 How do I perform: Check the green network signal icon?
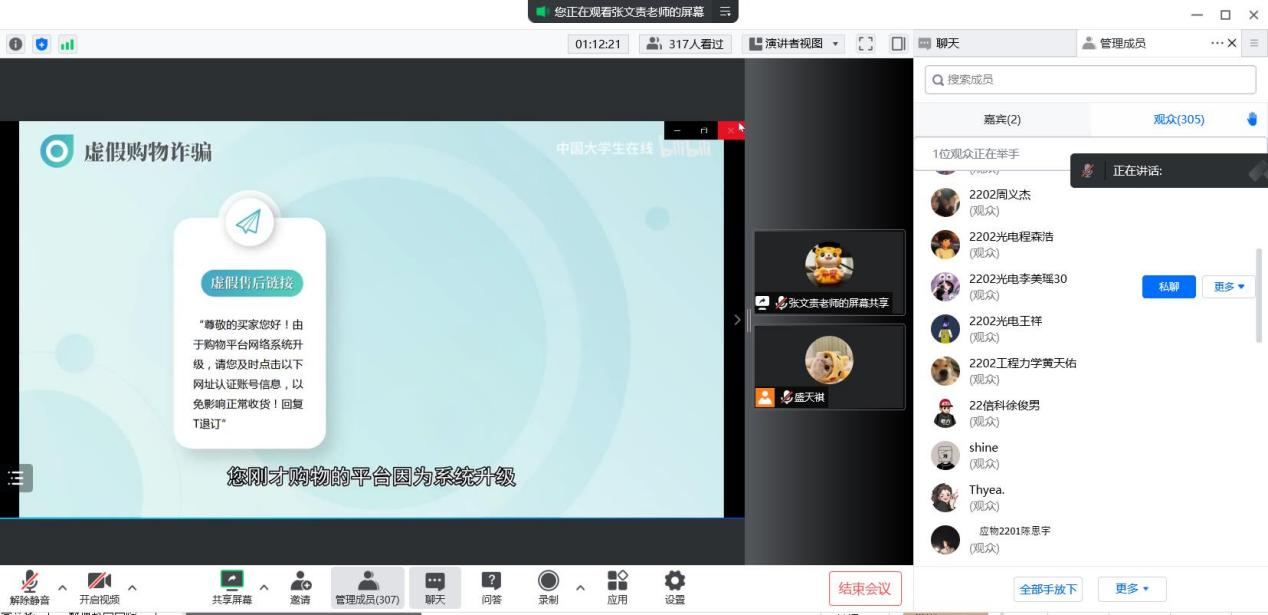coord(68,44)
